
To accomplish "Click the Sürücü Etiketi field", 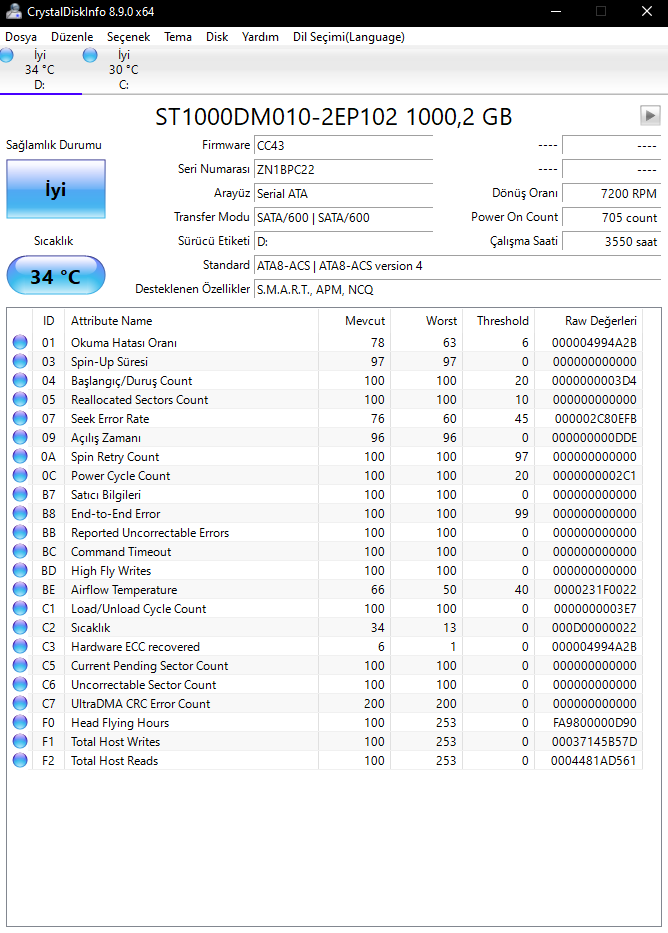I will (344, 242).
